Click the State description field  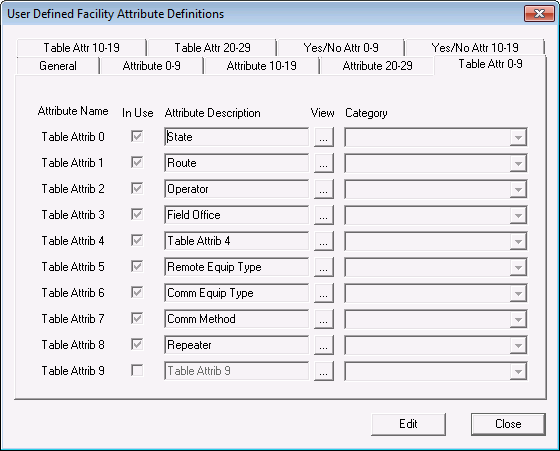236,137
